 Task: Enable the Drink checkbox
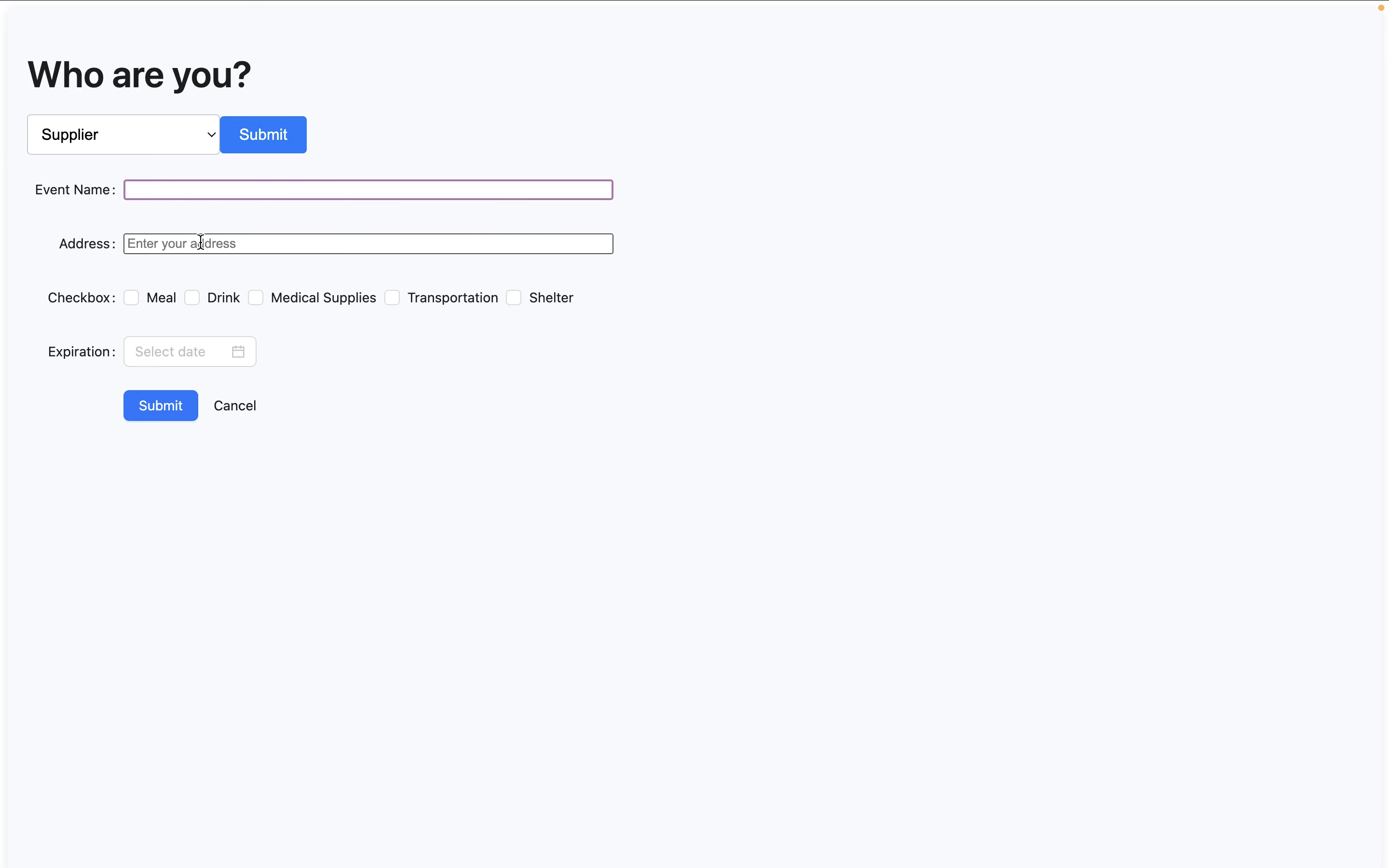tap(192, 298)
